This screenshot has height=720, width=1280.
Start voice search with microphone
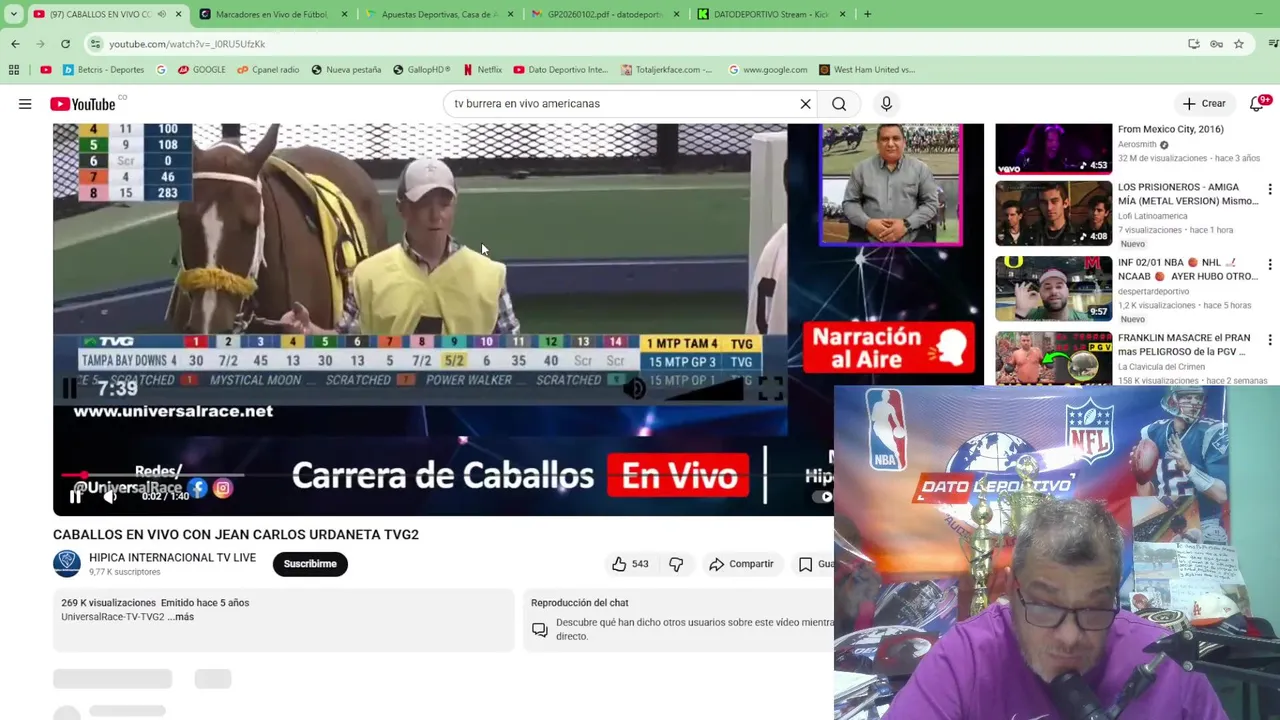(x=886, y=104)
